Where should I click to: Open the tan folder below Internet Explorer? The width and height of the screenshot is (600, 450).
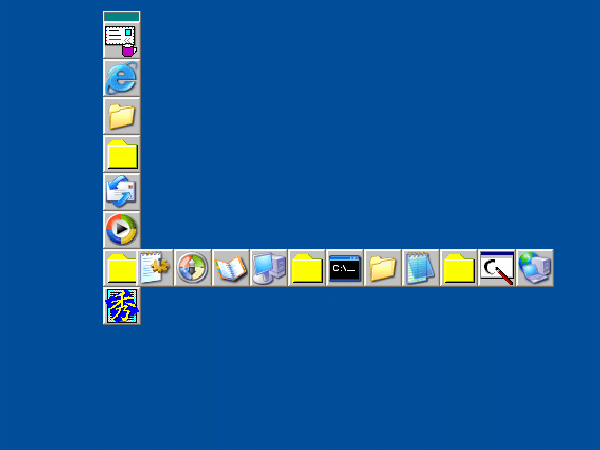[x=122, y=116]
